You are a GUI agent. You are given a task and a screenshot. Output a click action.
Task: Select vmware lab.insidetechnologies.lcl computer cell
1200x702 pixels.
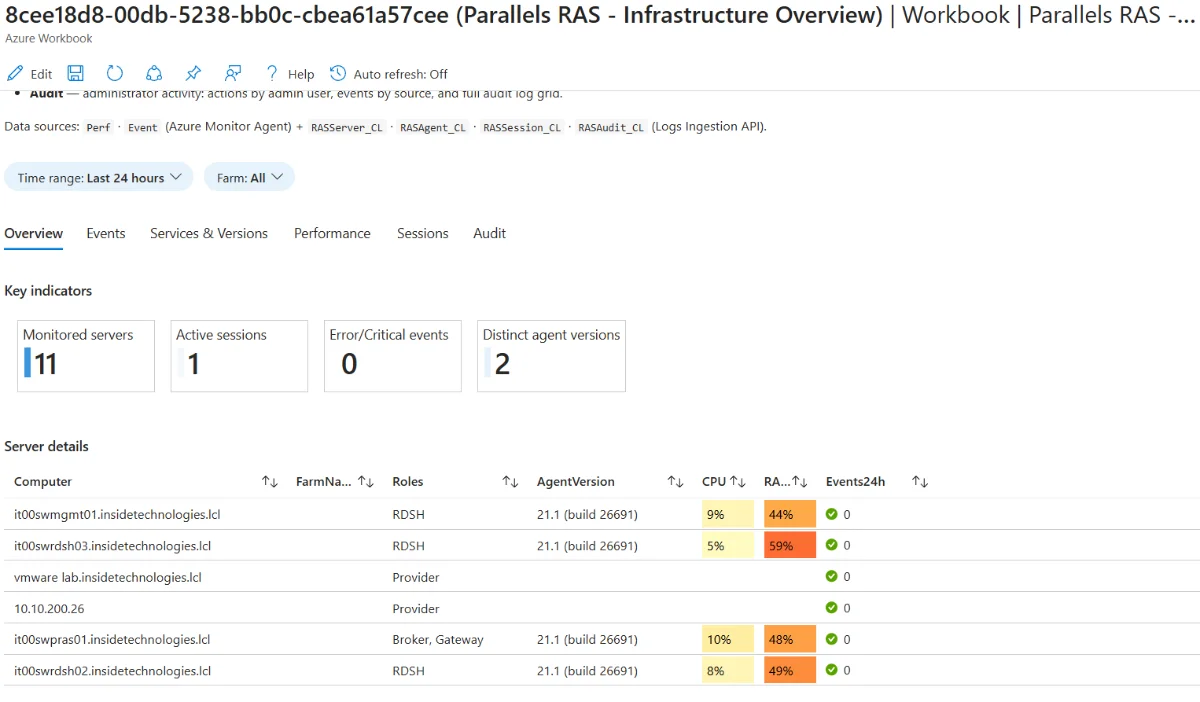108,577
